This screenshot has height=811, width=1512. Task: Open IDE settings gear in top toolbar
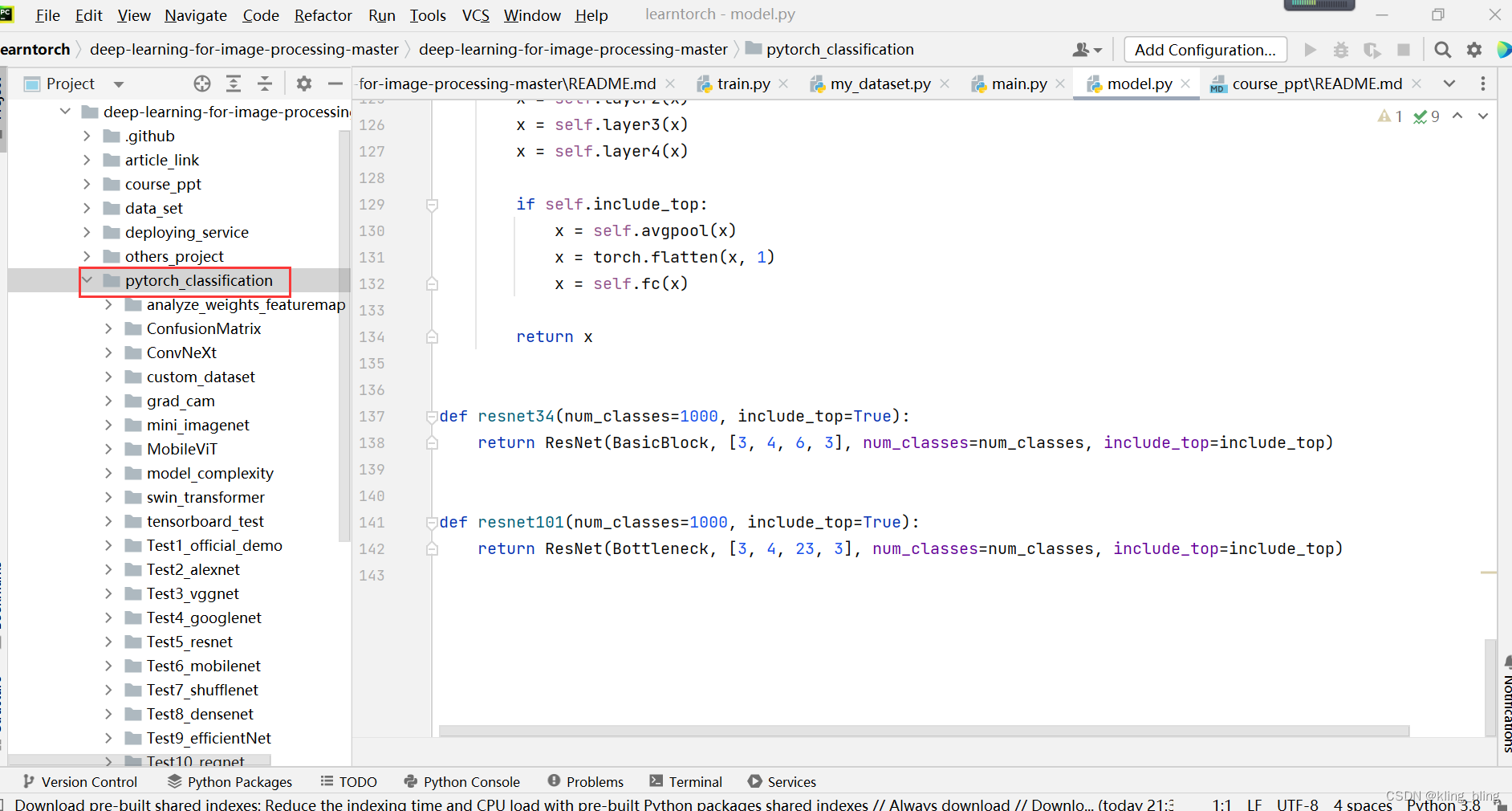1474,50
